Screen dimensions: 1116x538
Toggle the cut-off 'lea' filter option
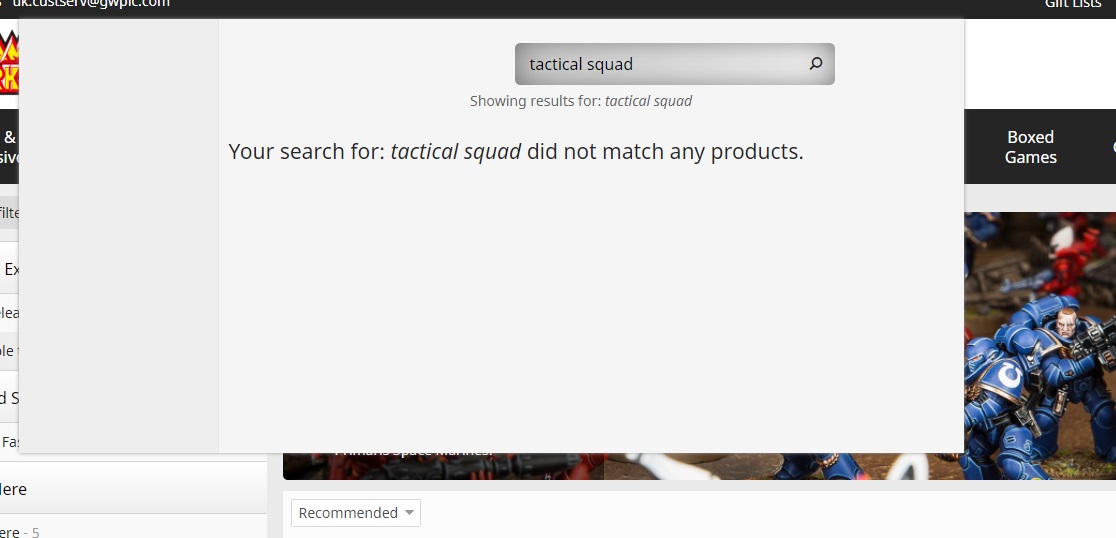(x=9, y=313)
